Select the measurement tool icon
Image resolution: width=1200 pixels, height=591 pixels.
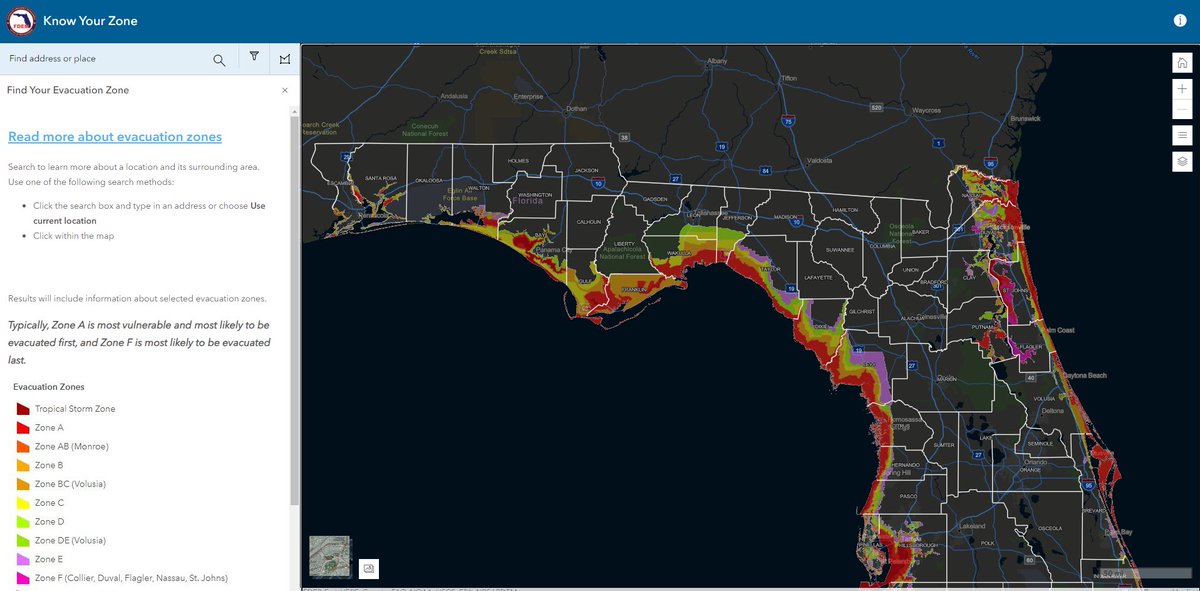click(284, 57)
